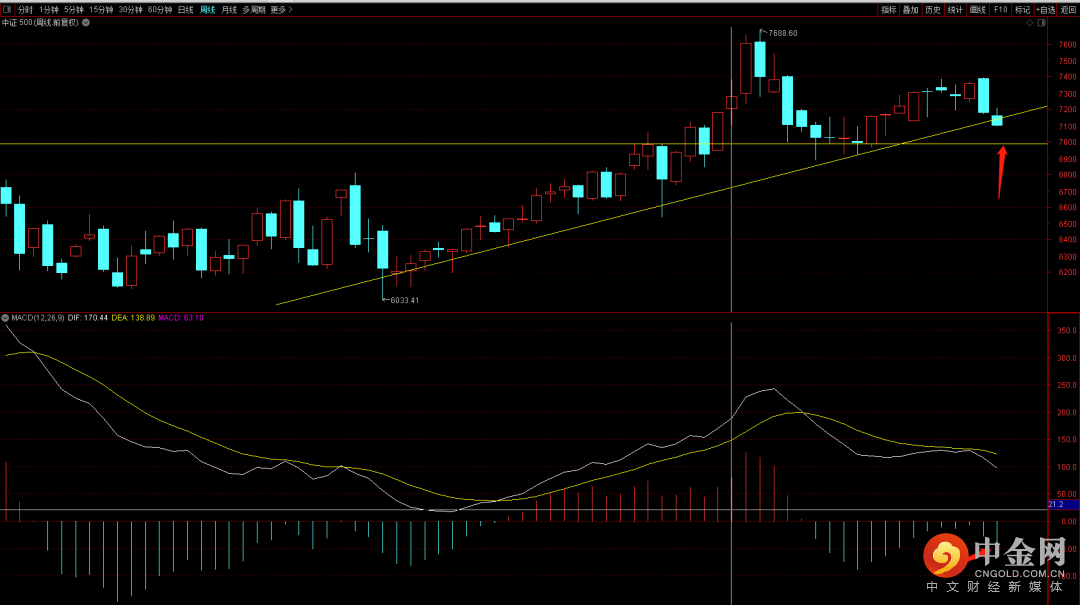The height and width of the screenshot is (605, 1080).
Task: Click 返回 to go back
Action: (x=1069, y=9)
